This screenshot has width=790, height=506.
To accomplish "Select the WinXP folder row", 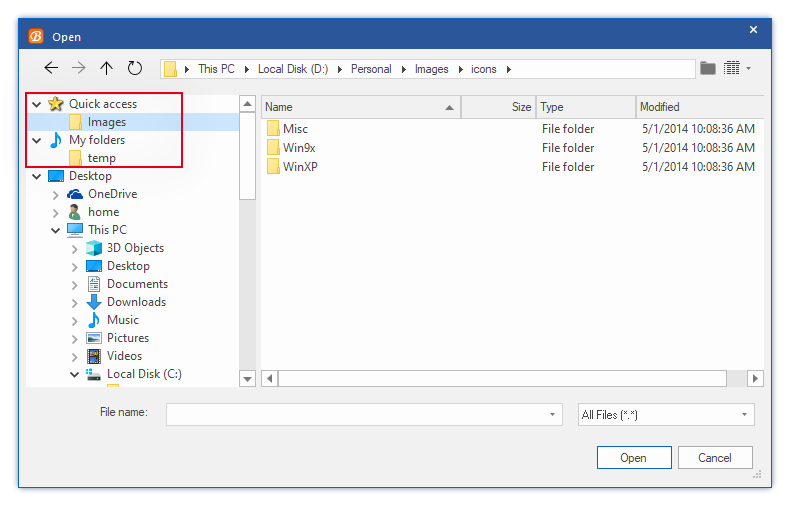I will [x=512, y=167].
